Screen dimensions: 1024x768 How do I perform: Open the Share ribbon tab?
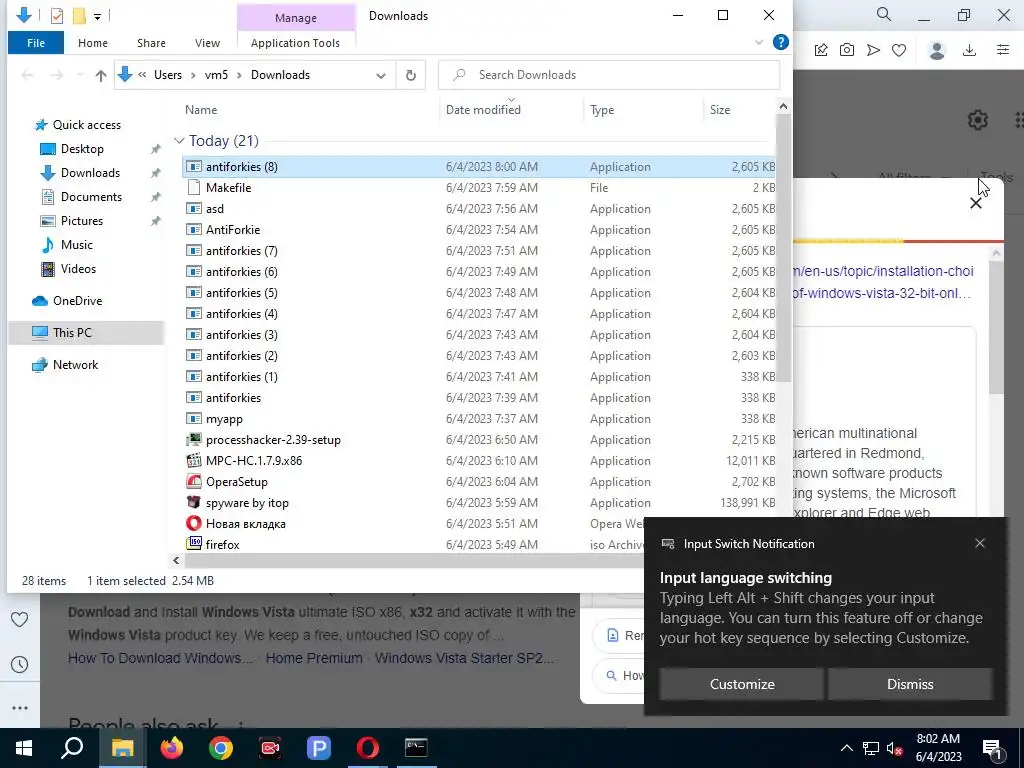[x=151, y=43]
